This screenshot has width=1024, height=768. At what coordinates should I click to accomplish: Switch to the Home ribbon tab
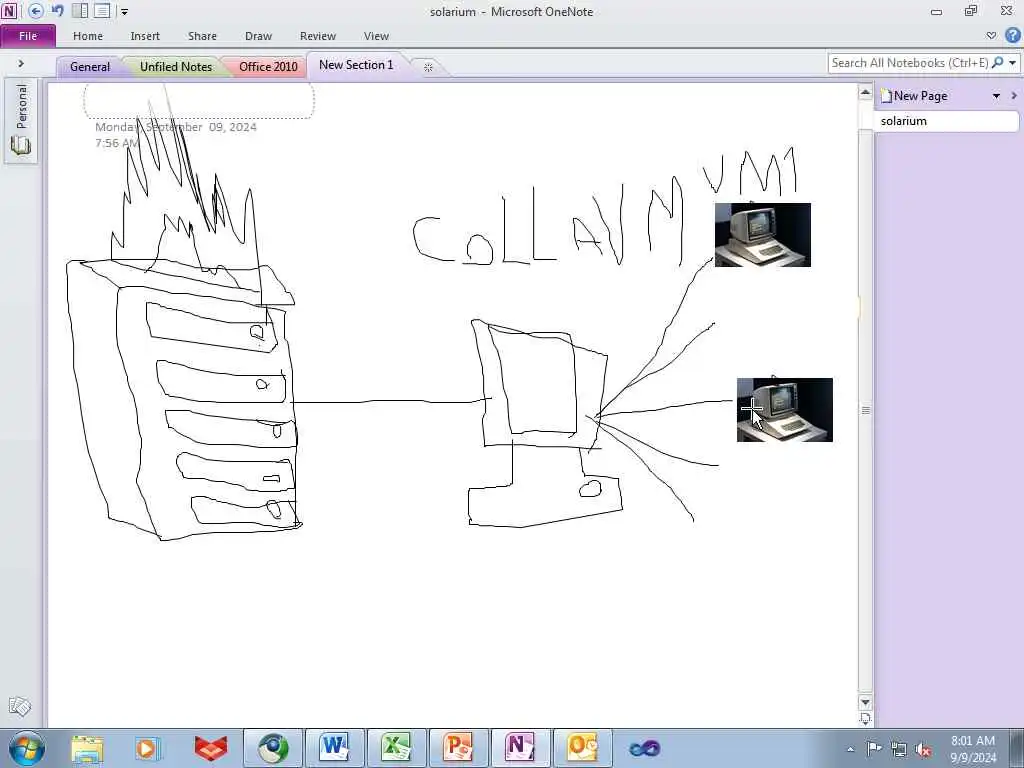(x=88, y=36)
